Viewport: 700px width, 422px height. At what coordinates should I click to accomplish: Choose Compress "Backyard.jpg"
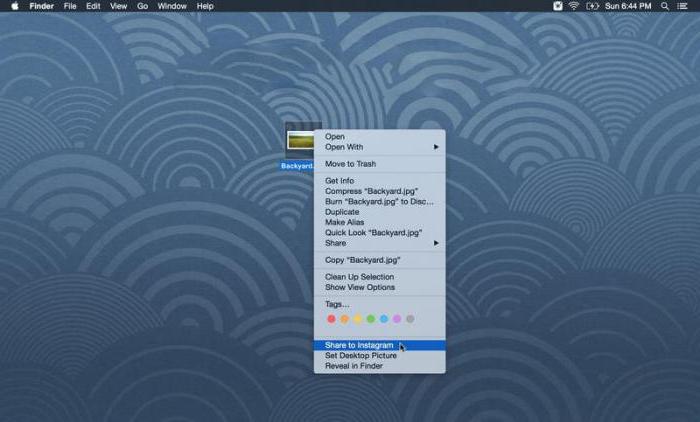point(379,191)
